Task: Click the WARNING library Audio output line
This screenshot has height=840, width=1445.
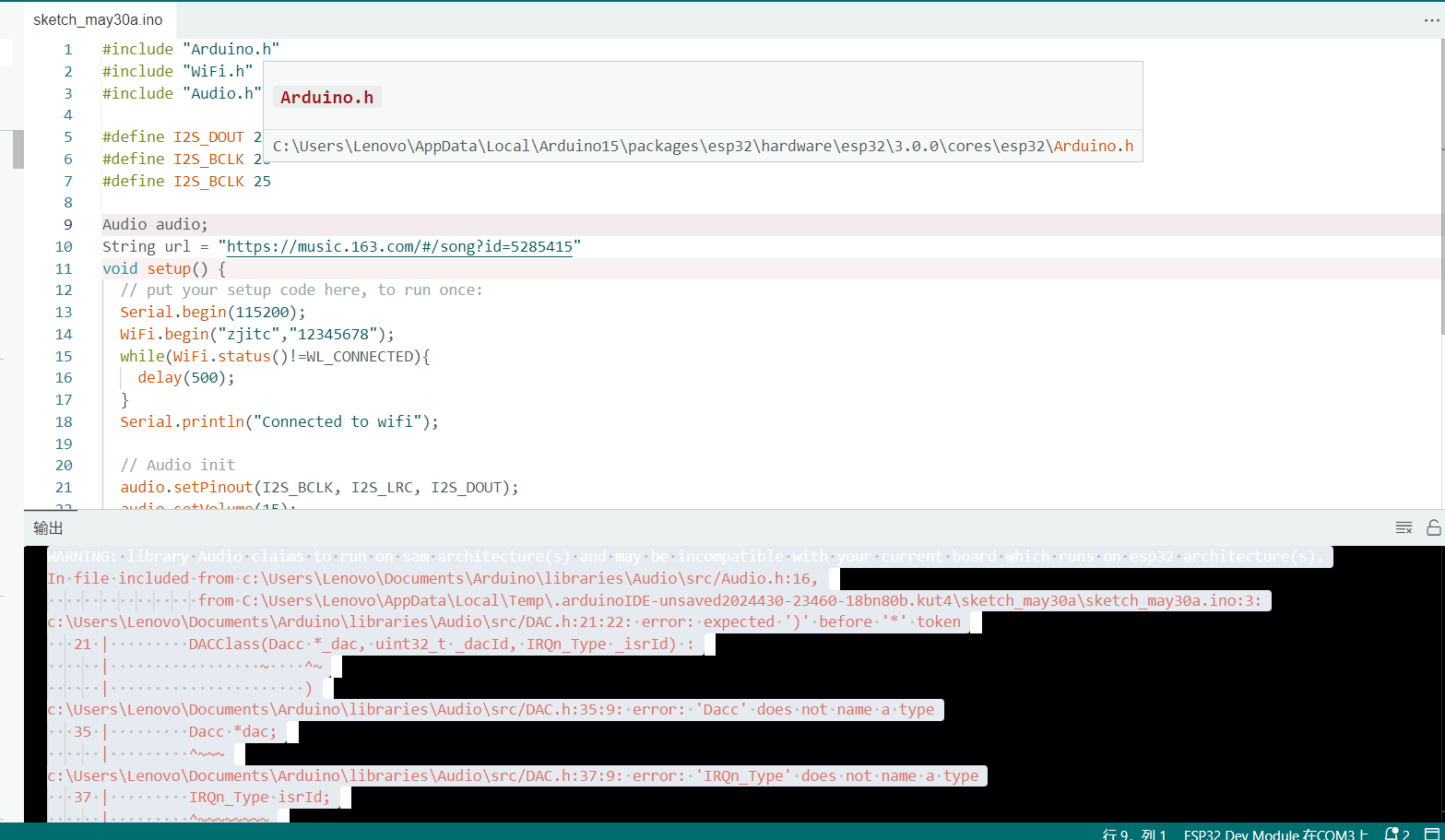Action: tap(685, 556)
